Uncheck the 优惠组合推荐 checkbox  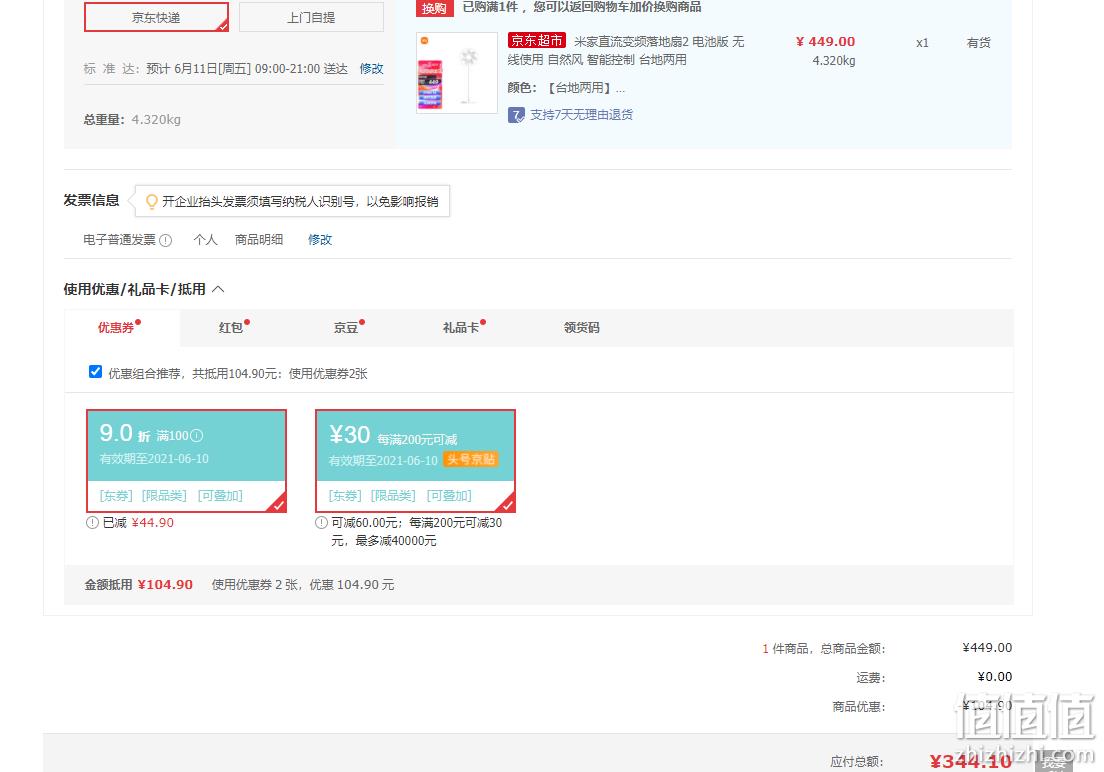tap(96, 372)
